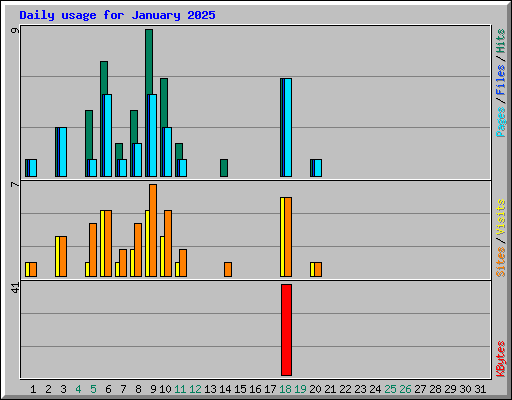
Task: Click the red KBytes legend label
Action: (501, 359)
